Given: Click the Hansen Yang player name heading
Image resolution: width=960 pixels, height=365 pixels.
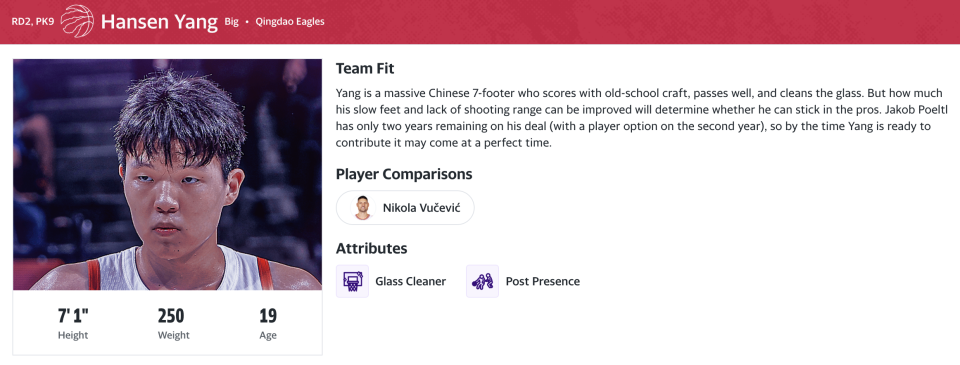Looking at the screenshot, I should (x=159, y=22).
